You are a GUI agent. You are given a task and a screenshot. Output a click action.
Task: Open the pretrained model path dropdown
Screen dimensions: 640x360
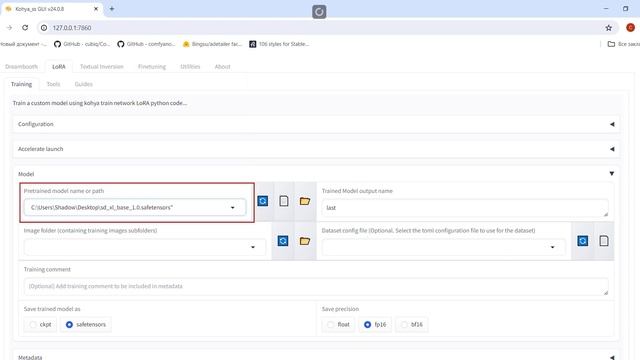tap(233, 208)
